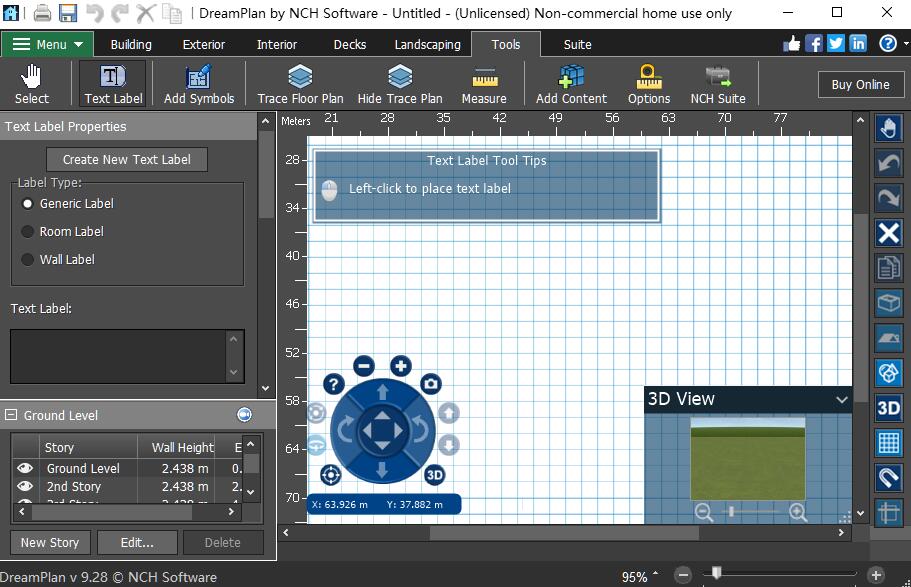Activate the Measure tool
The image size is (911, 587).
[484, 84]
